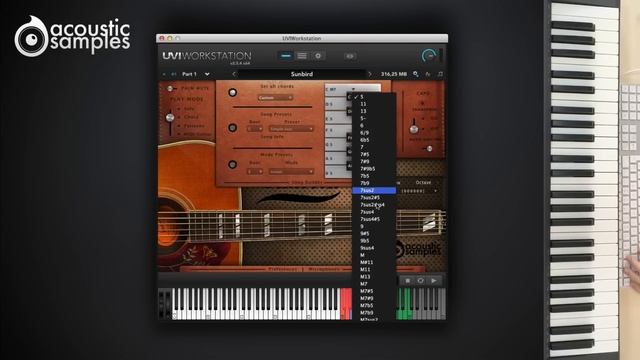The image size is (640, 360).
Task: Open the Song Presets Root dropdown
Action: coord(255,129)
